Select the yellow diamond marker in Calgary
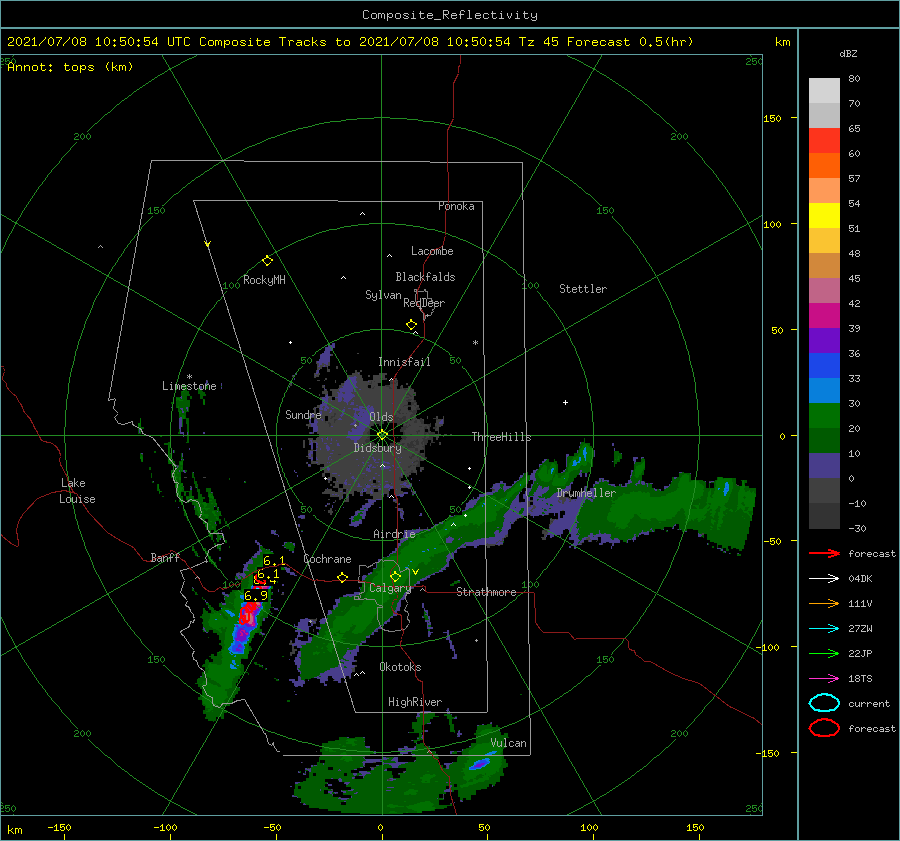This screenshot has height=841, width=900. pos(395,576)
